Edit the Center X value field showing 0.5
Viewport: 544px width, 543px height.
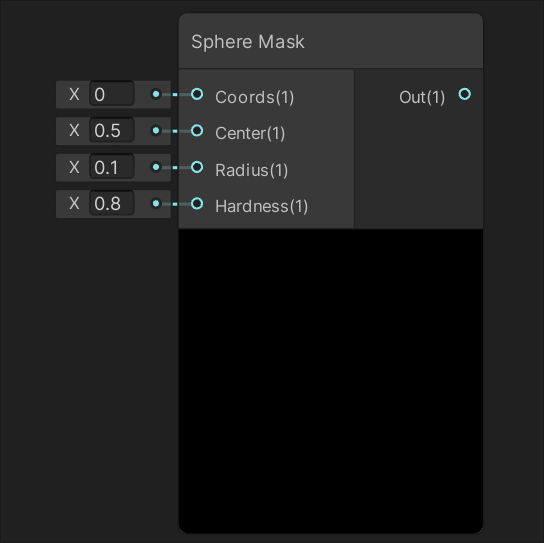(112, 130)
